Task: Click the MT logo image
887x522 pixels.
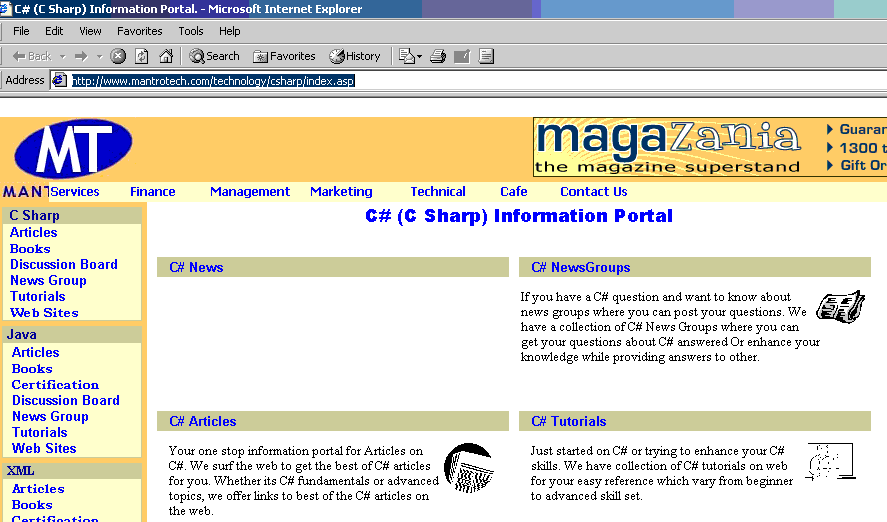Action: coord(72,150)
